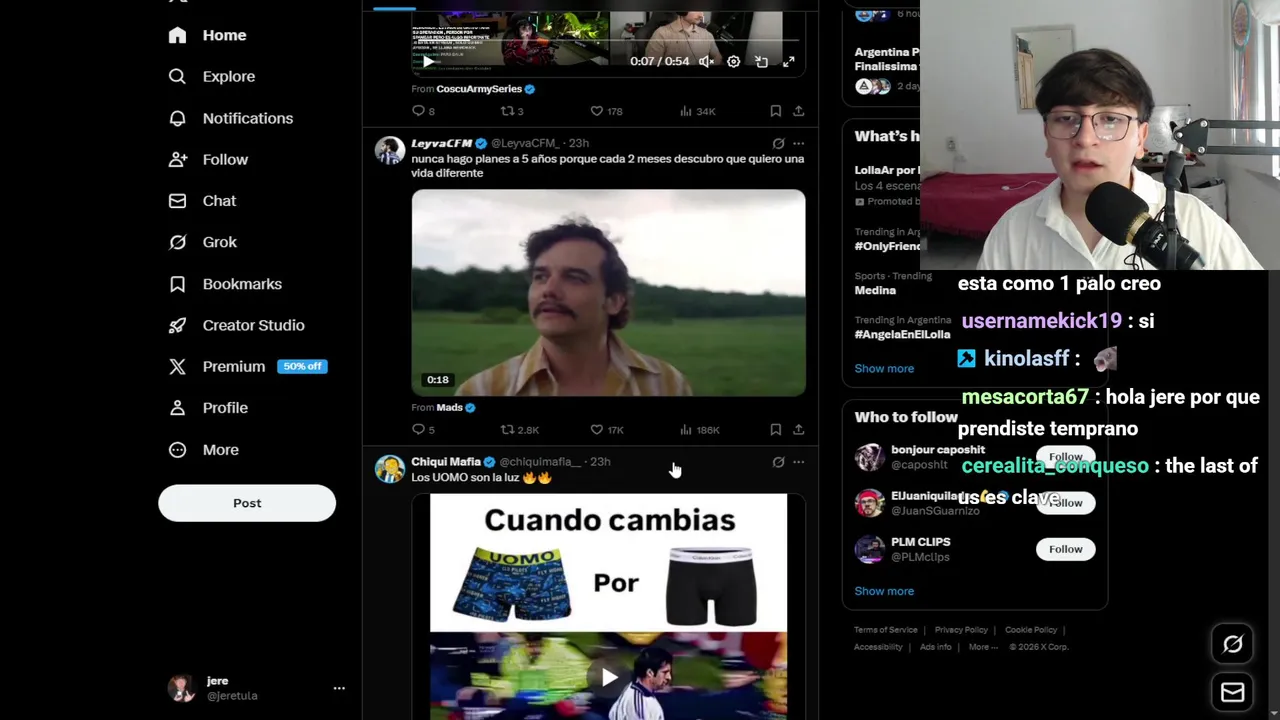Open Ads info footer link
This screenshot has height=720, width=1280.
tap(936, 647)
